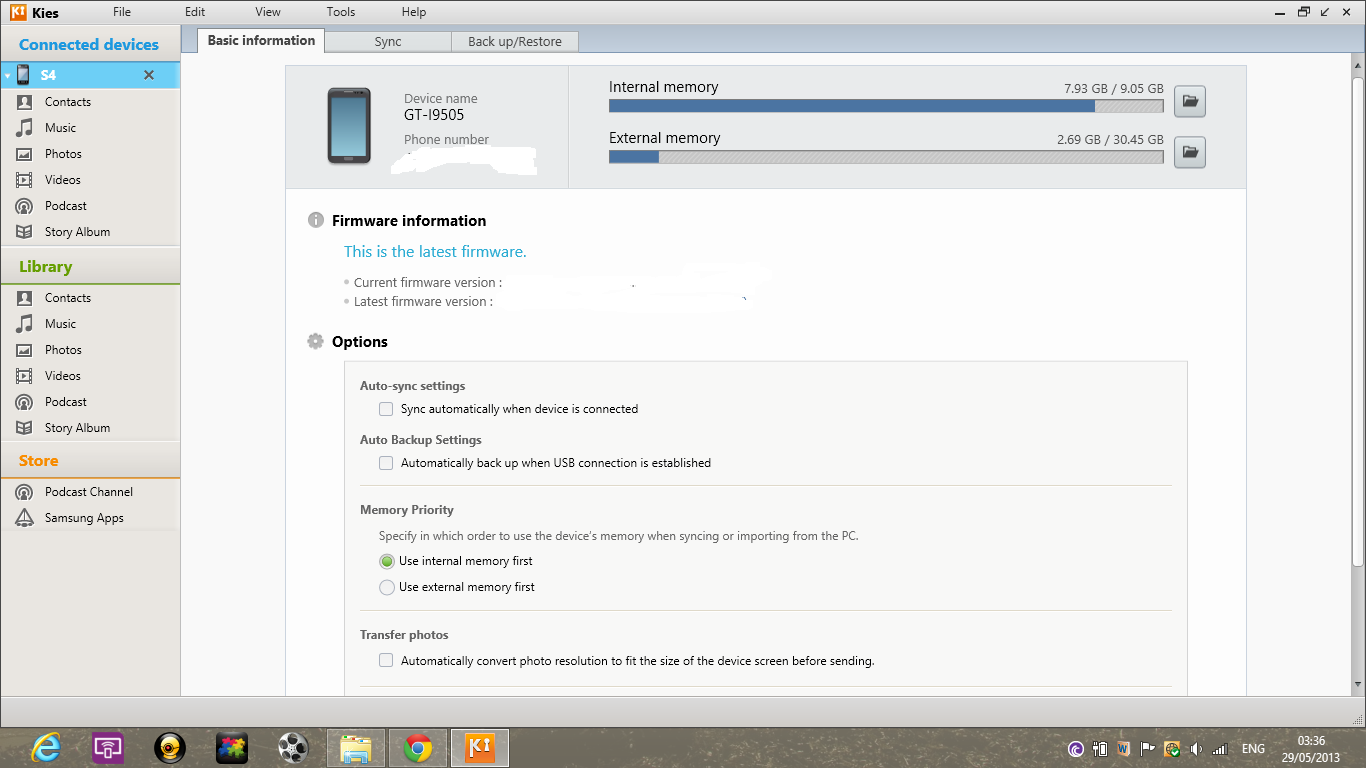
Task: Open Videos under Connected devices
Action: click(62, 180)
